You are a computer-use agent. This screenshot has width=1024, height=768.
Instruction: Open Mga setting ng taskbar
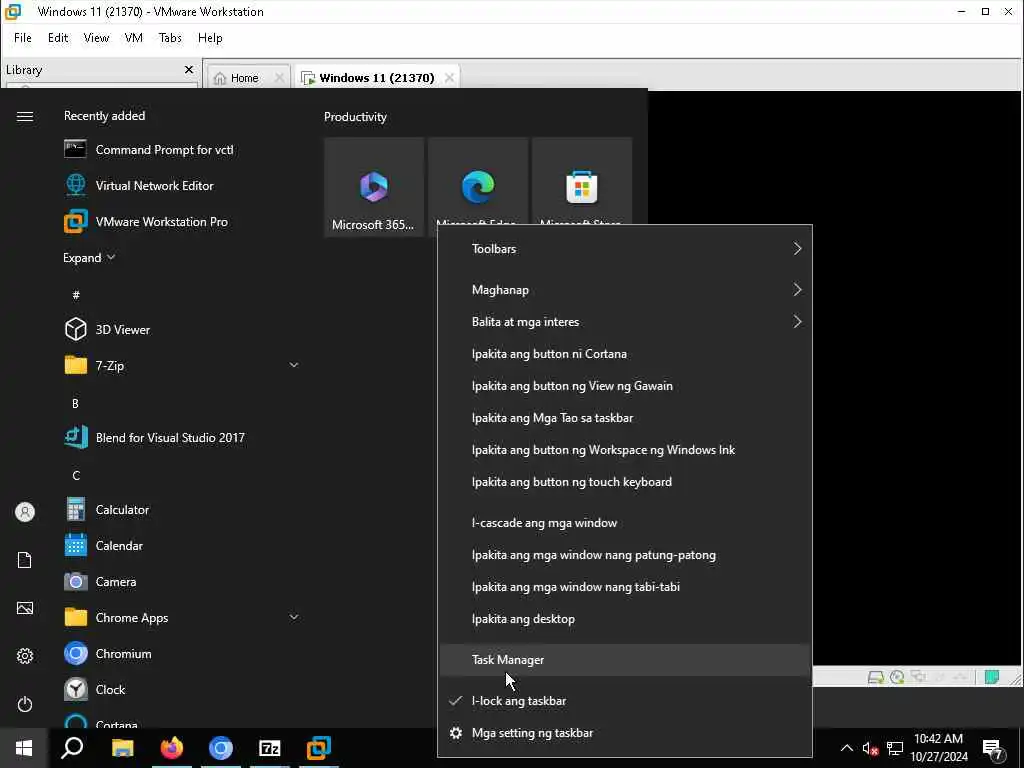point(625,733)
